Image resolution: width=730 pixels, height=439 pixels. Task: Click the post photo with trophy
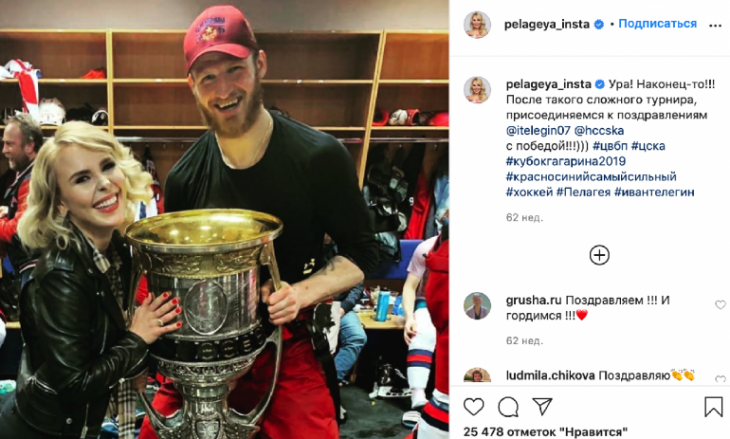click(x=224, y=220)
